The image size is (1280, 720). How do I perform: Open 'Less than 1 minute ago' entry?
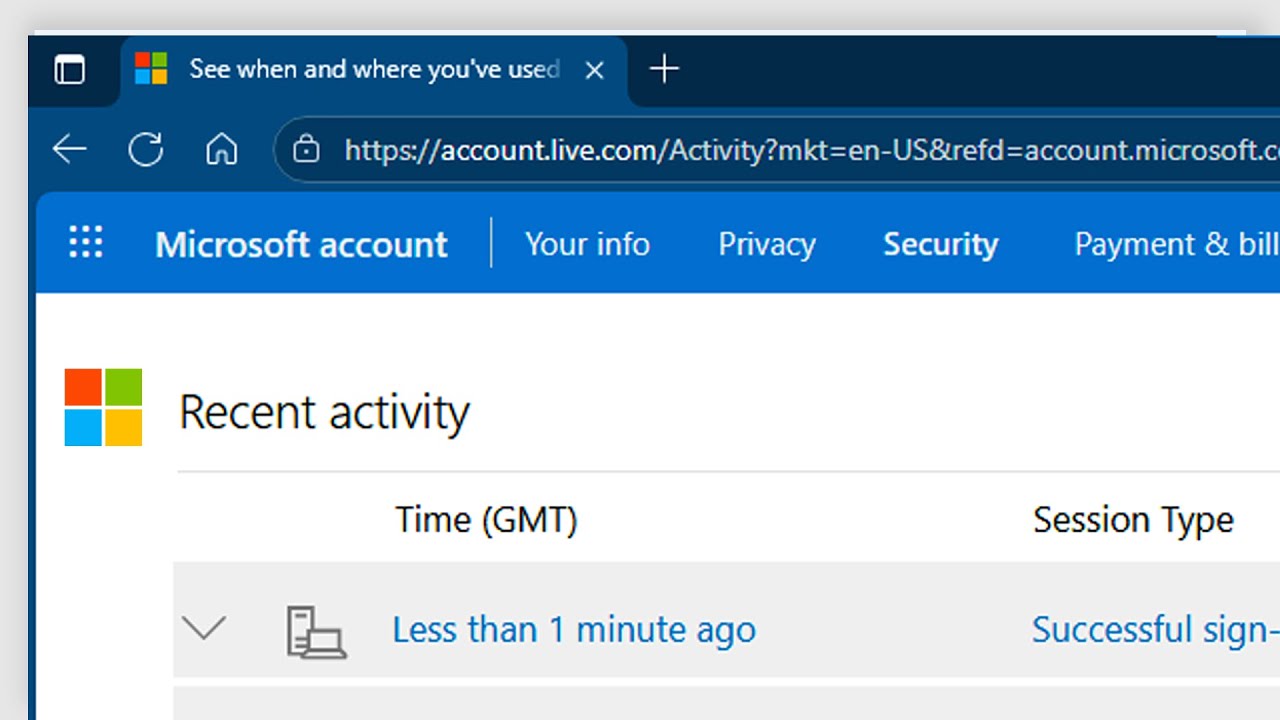pyautogui.click(x=573, y=630)
